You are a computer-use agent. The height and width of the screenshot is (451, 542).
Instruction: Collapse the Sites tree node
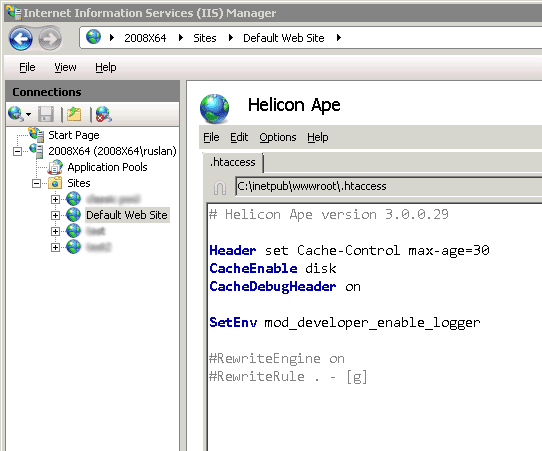click(36, 184)
